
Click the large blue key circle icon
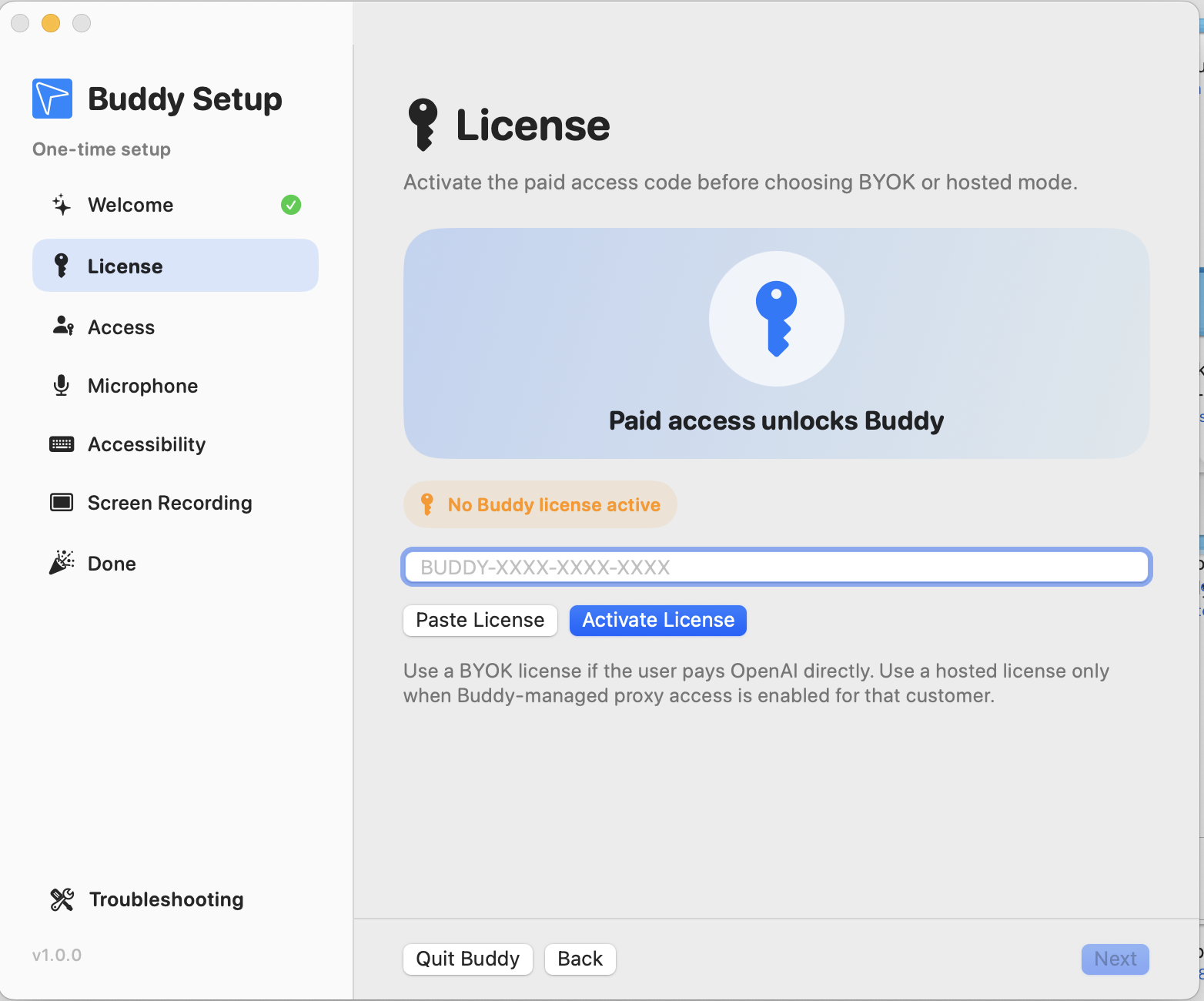[x=777, y=319]
